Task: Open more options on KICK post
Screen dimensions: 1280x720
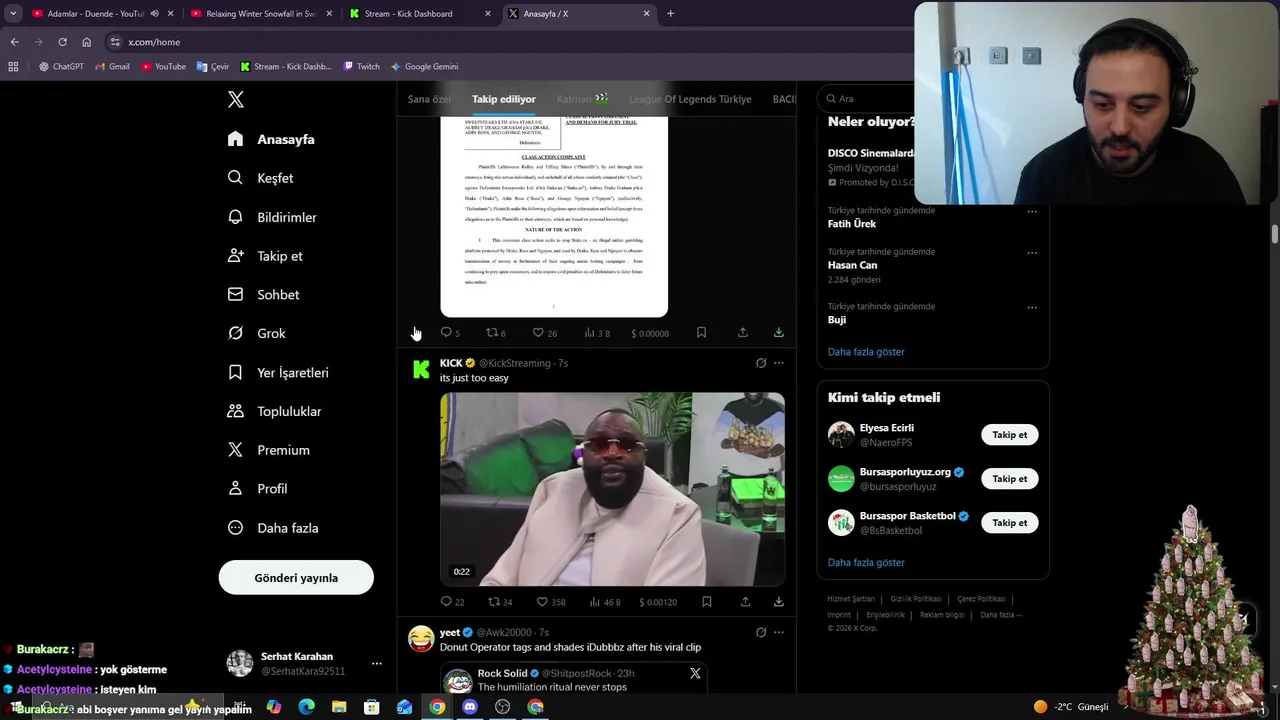Action: pos(779,363)
